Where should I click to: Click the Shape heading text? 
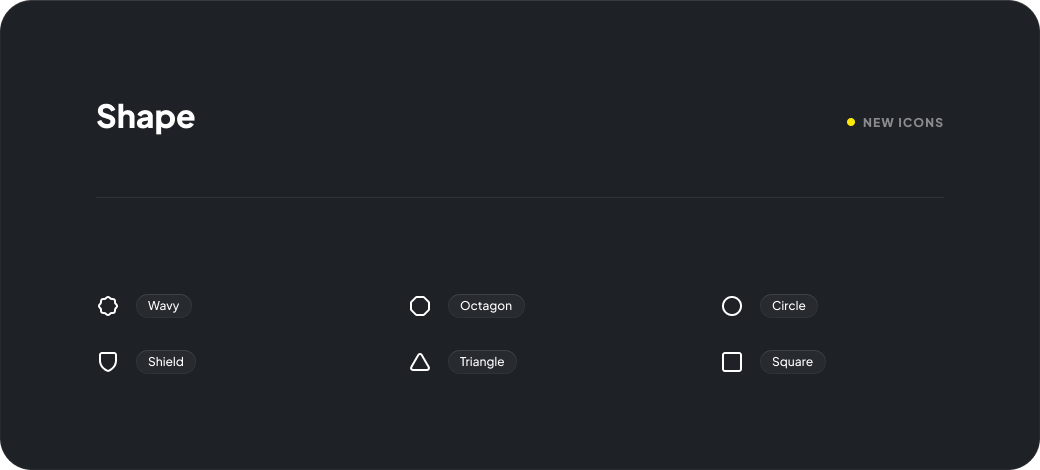click(146, 117)
